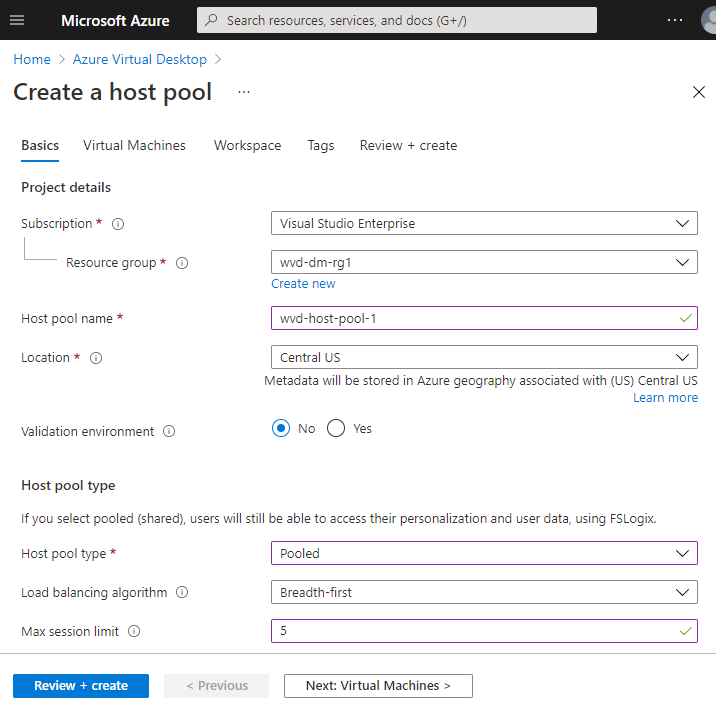Switch to the Basics tab

tap(40, 145)
